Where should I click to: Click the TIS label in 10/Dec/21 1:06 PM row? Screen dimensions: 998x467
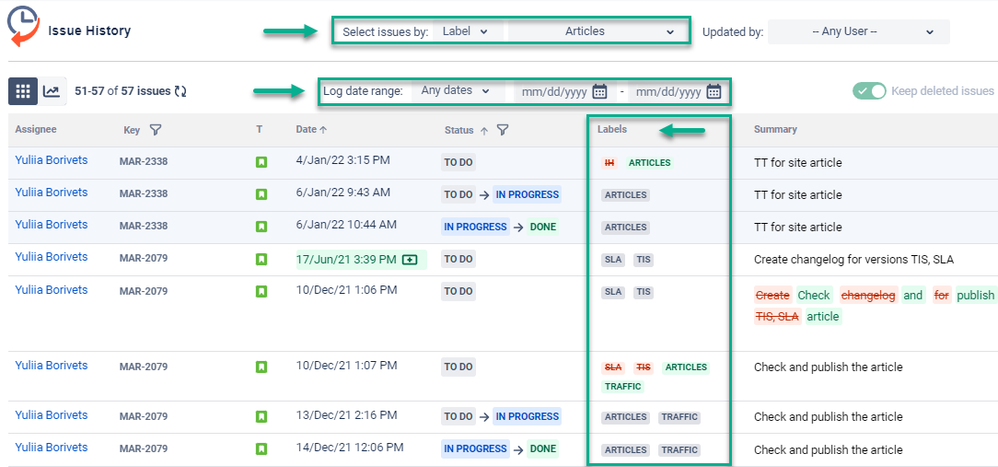[x=644, y=292]
